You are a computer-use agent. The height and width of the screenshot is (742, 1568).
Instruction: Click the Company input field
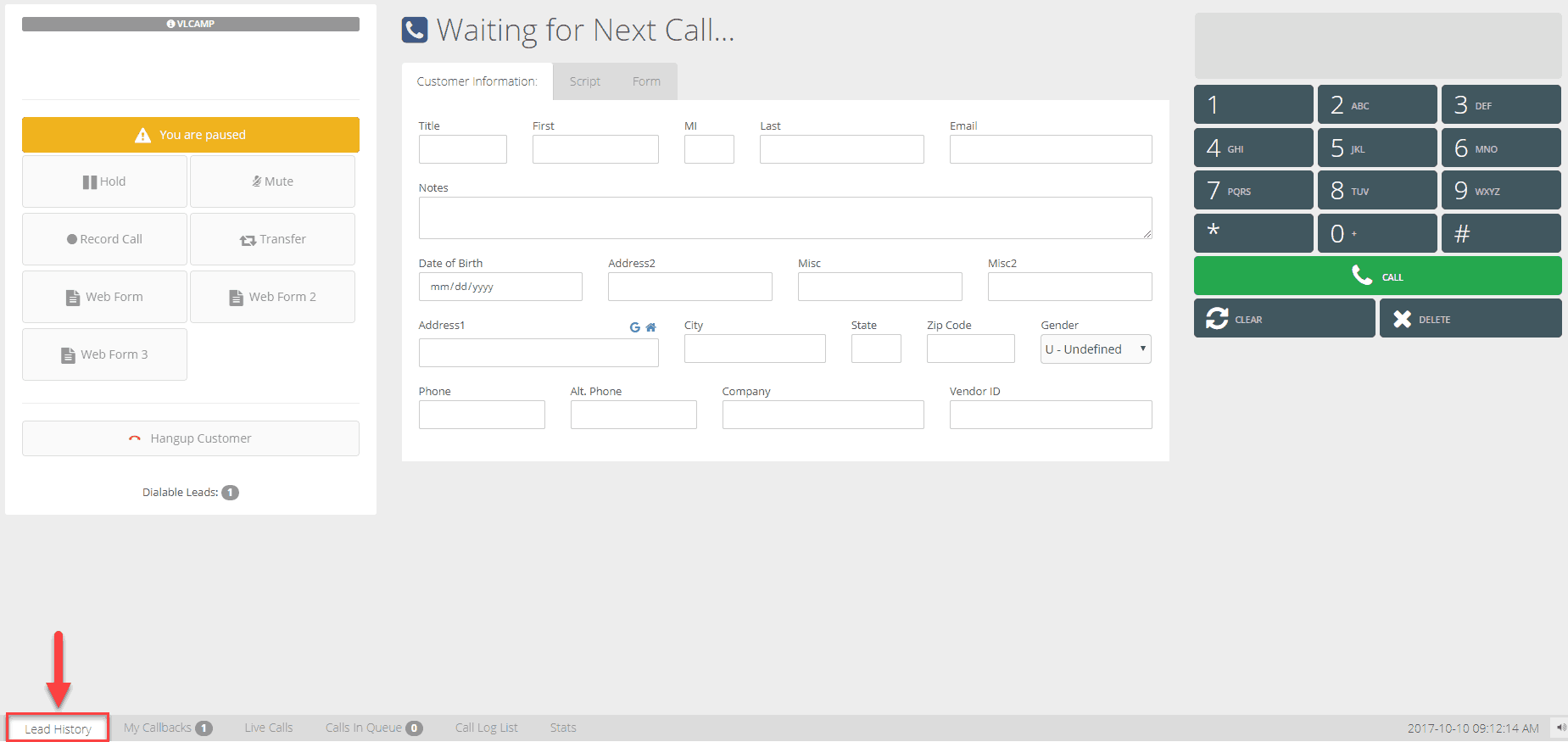823,415
